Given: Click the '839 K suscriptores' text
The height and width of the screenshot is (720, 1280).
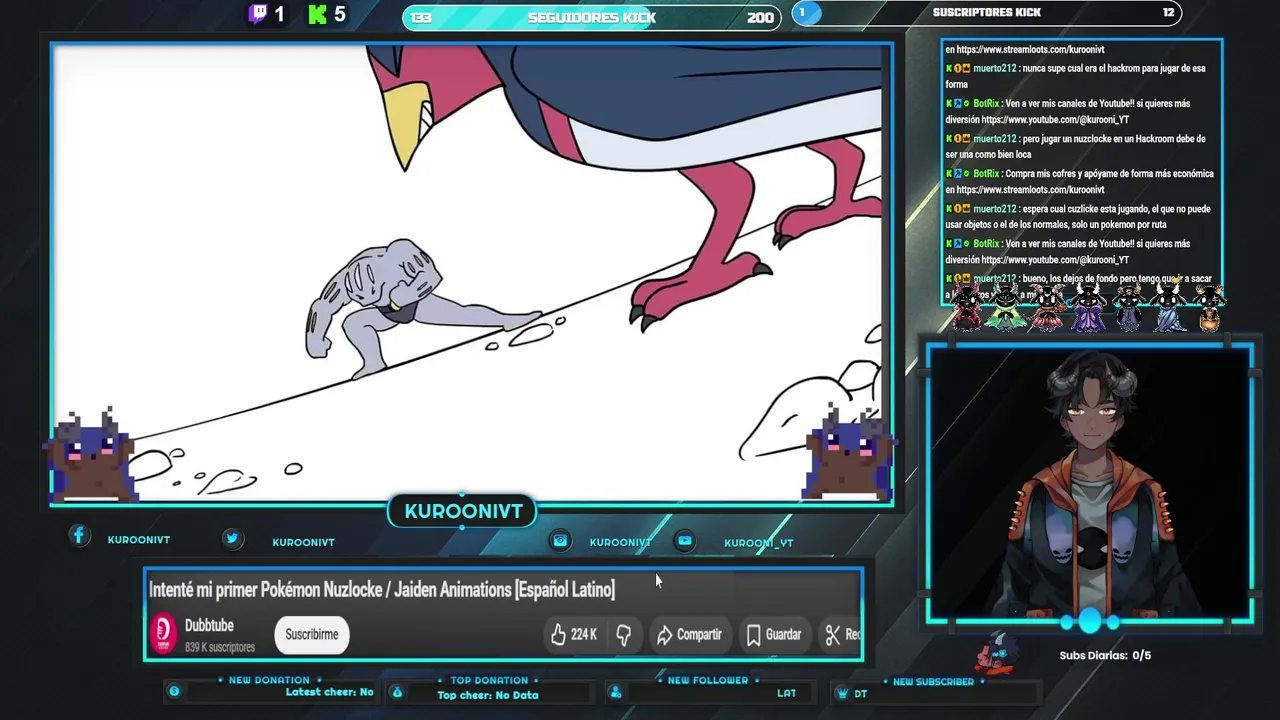Looking at the screenshot, I should pyautogui.click(x=219, y=647).
